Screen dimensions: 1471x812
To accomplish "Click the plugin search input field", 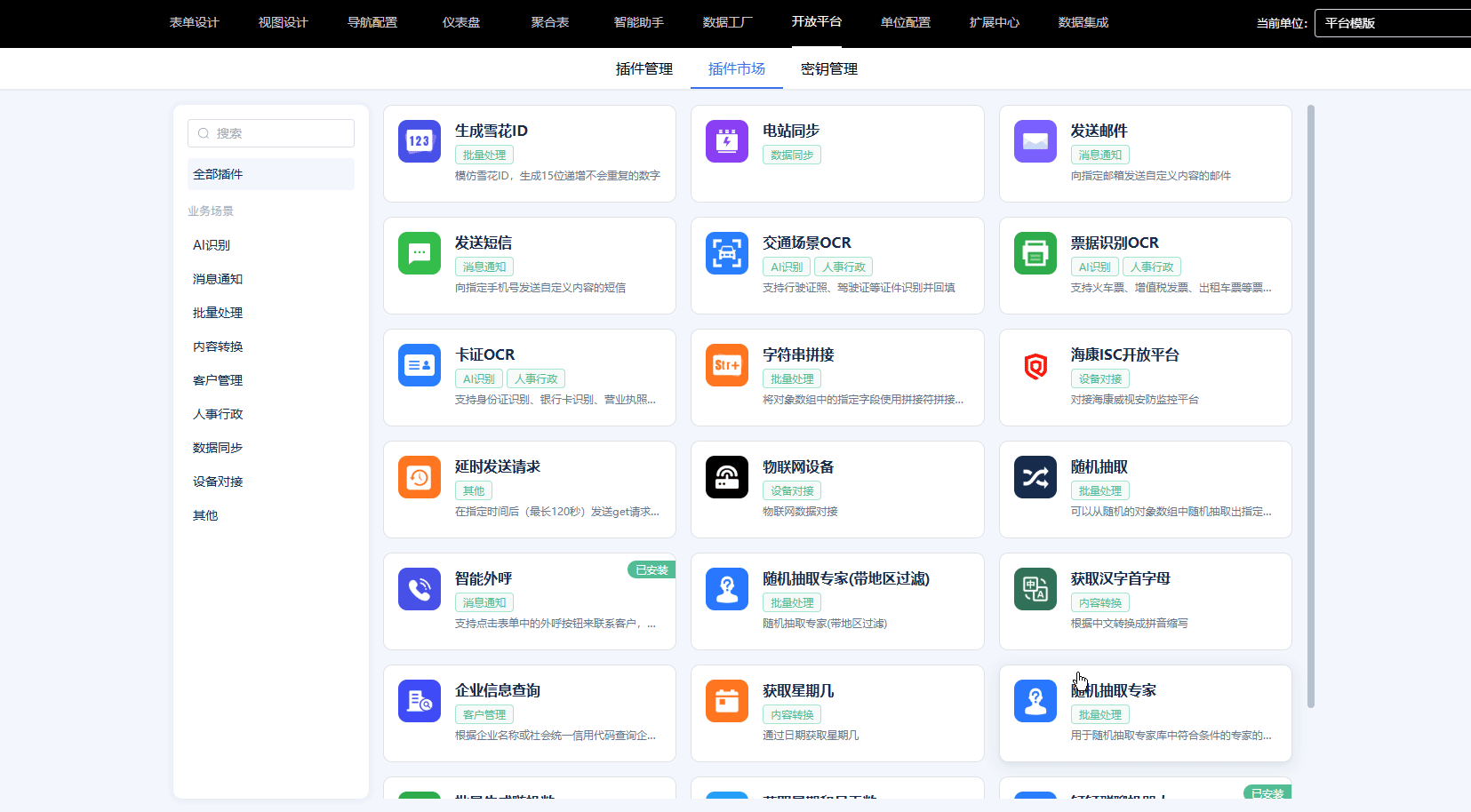I will coord(271,133).
